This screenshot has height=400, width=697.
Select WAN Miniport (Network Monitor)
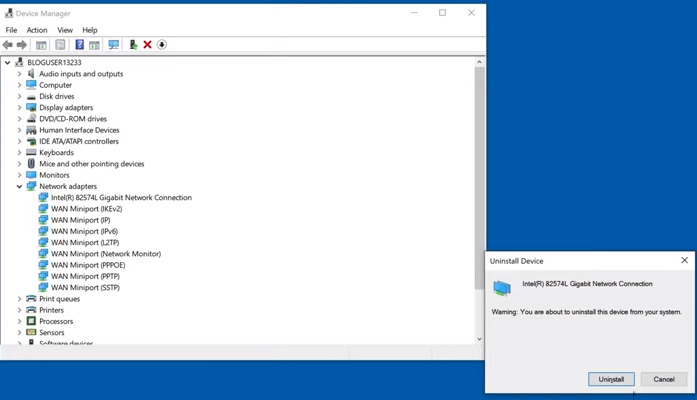106,254
